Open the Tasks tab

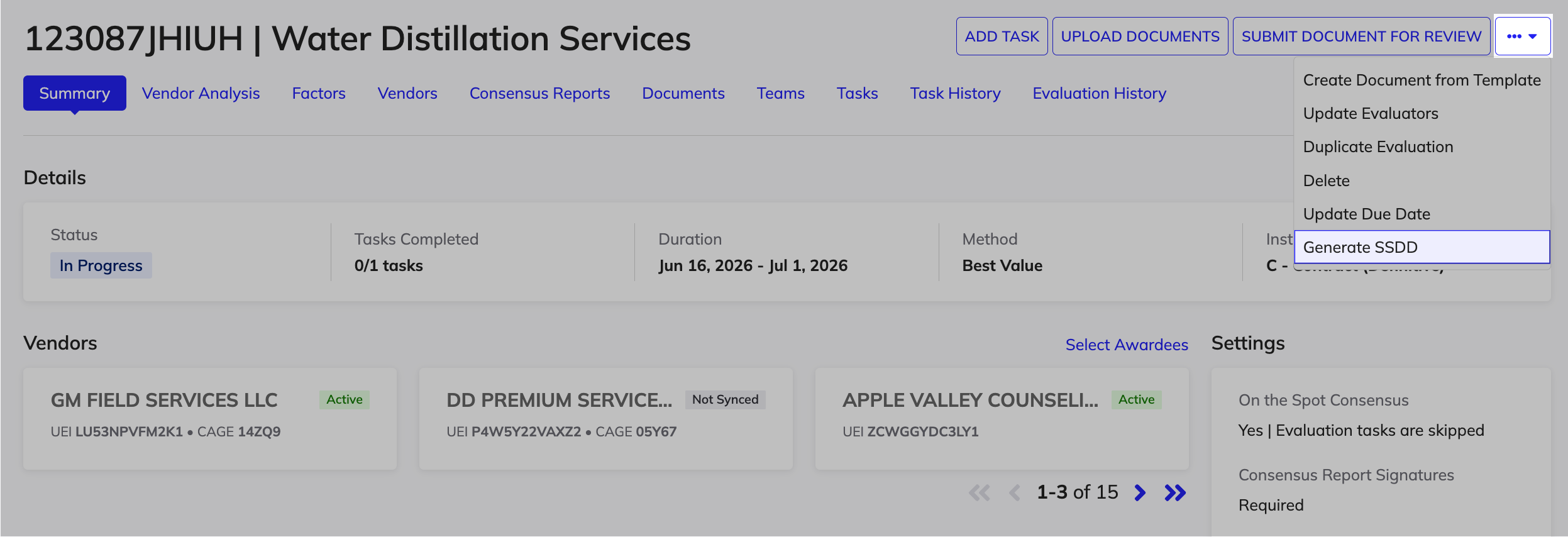[857, 93]
